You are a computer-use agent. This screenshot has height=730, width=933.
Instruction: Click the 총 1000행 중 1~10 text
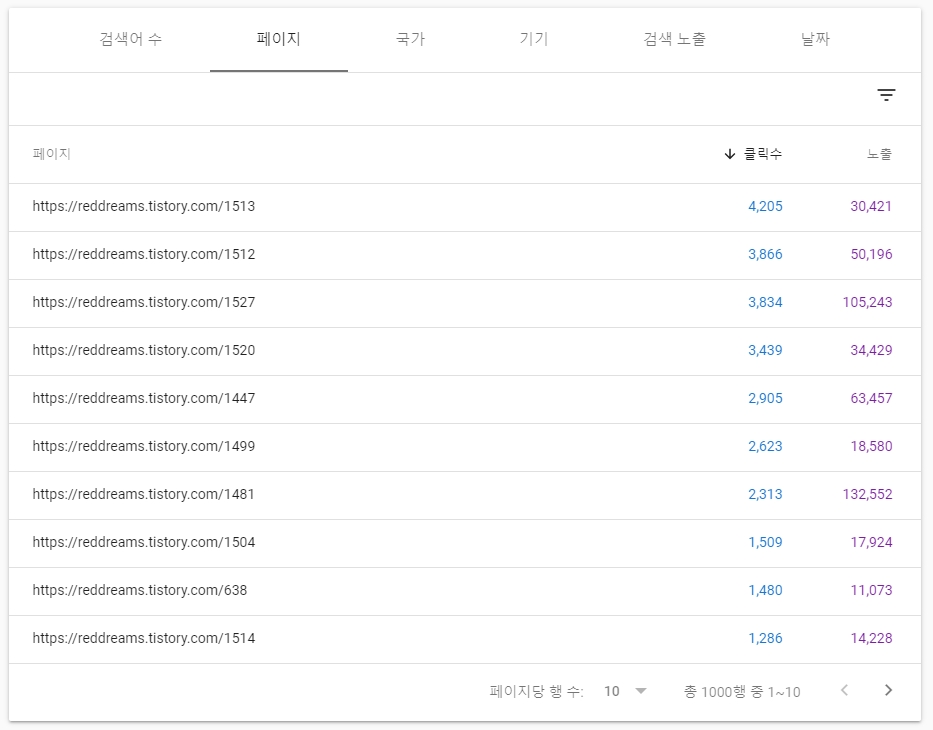pyautogui.click(x=741, y=692)
